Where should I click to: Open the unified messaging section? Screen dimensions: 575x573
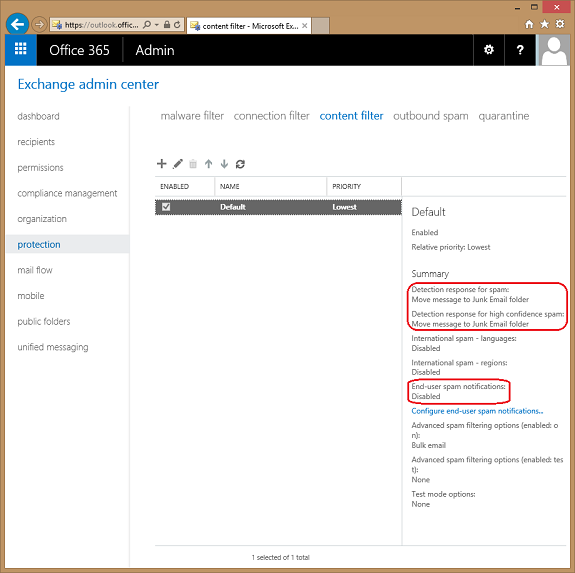point(53,347)
